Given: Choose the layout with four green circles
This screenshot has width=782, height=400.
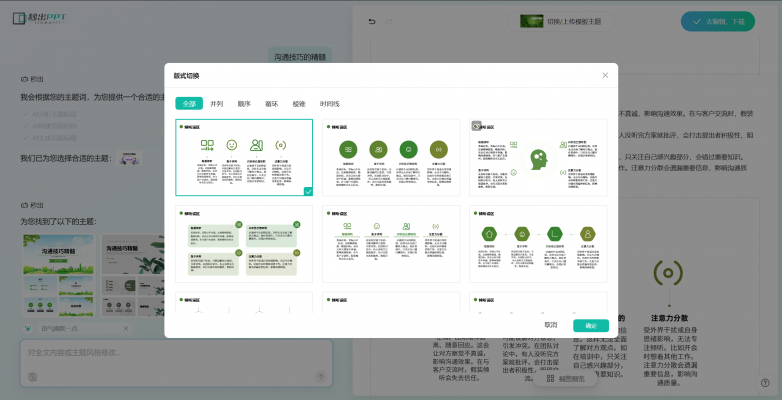Looking at the screenshot, I should click(x=391, y=157).
